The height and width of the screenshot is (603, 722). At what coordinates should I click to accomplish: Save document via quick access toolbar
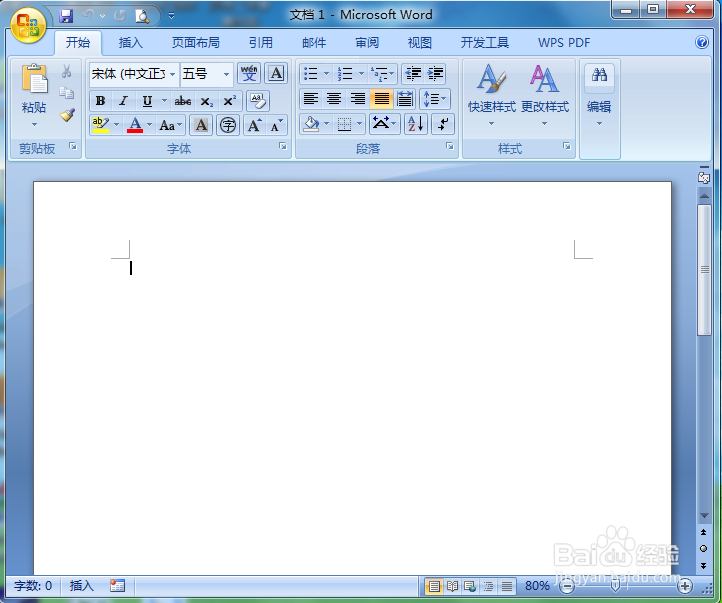(66, 16)
